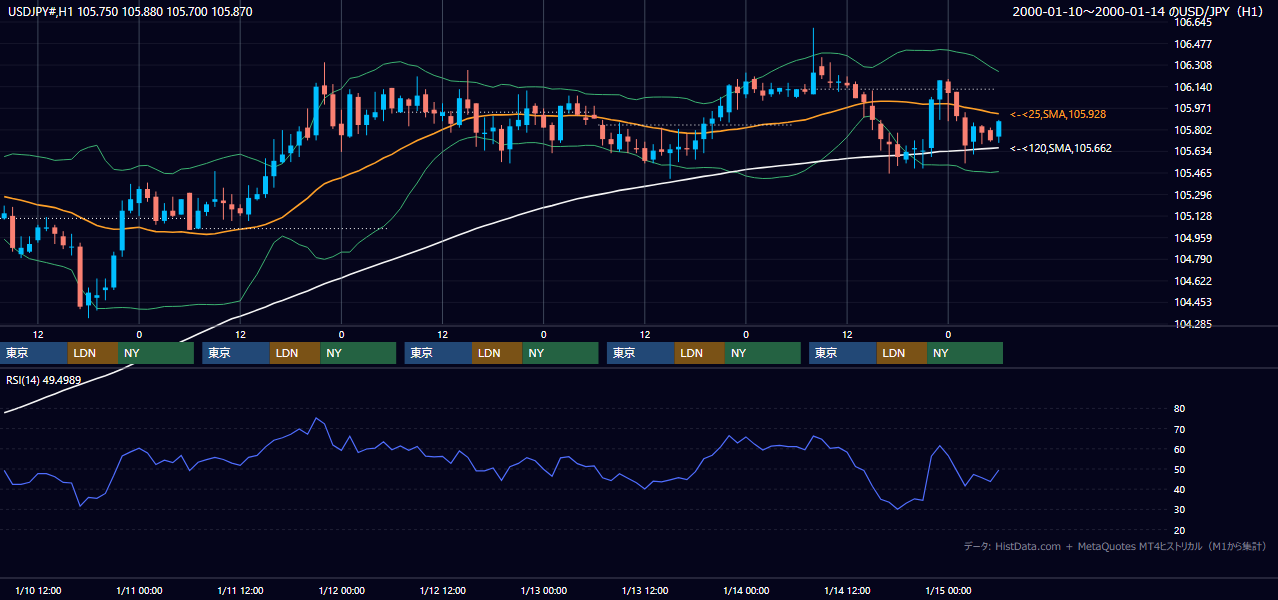Click price axis value 106.140

(x=1194, y=87)
